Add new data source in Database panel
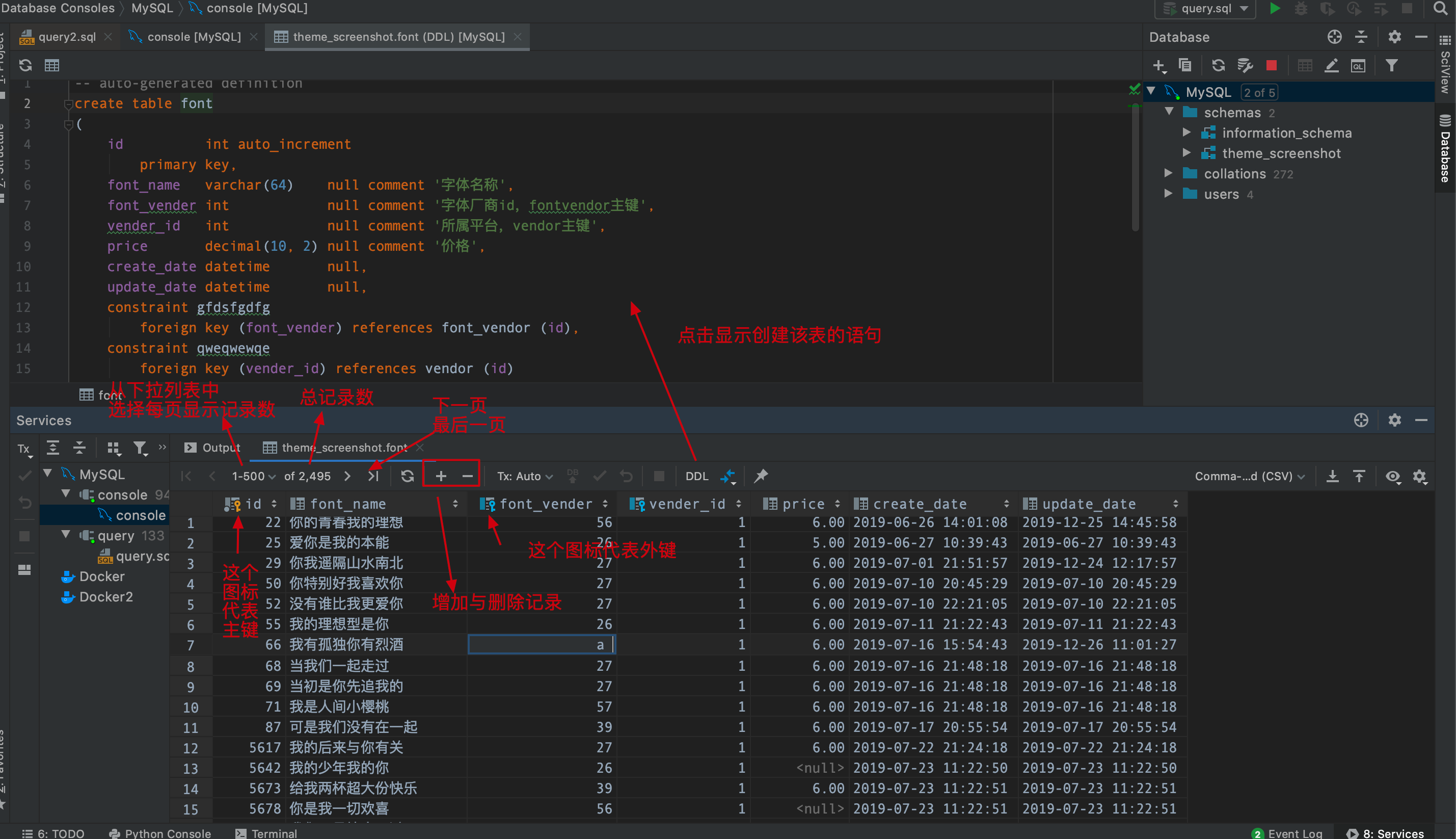 pos(1159,66)
